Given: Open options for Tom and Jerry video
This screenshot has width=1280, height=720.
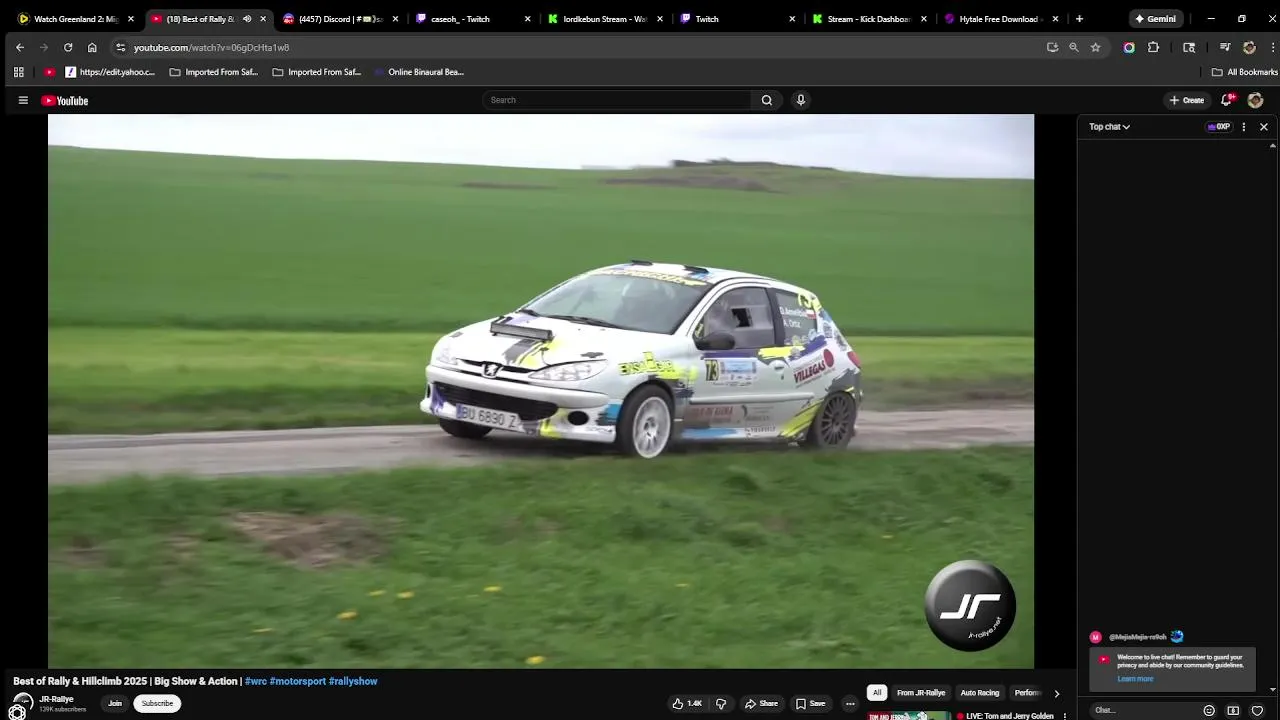Looking at the screenshot, I should click(x=1065, y=716).
